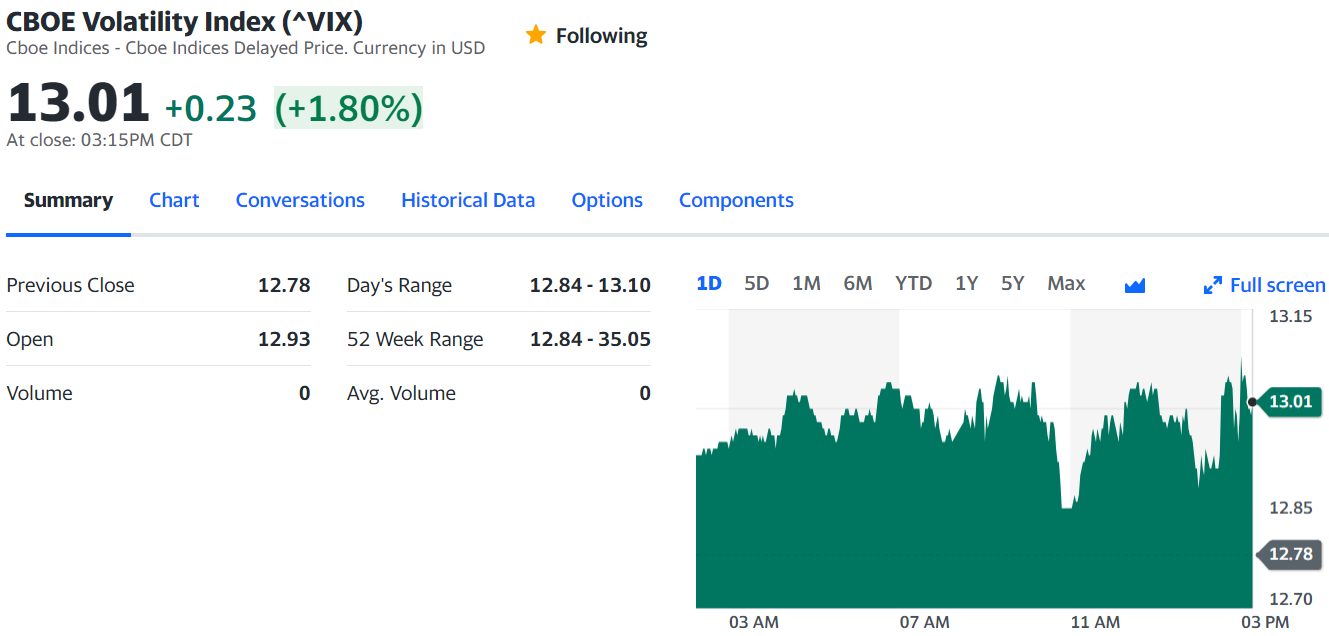The height and width of the screenshot is (636, 1329).
Task: Click the (+1.80%) percent change badge
Action: [349, 108]
